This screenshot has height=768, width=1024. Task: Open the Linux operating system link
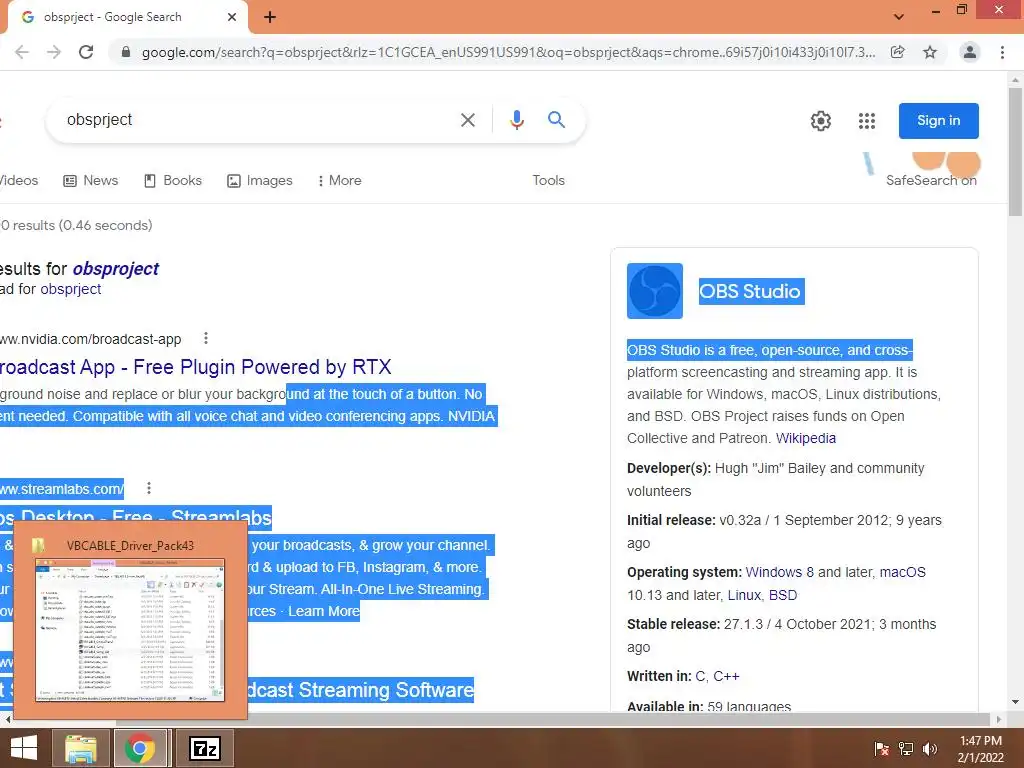pos(744,595)
